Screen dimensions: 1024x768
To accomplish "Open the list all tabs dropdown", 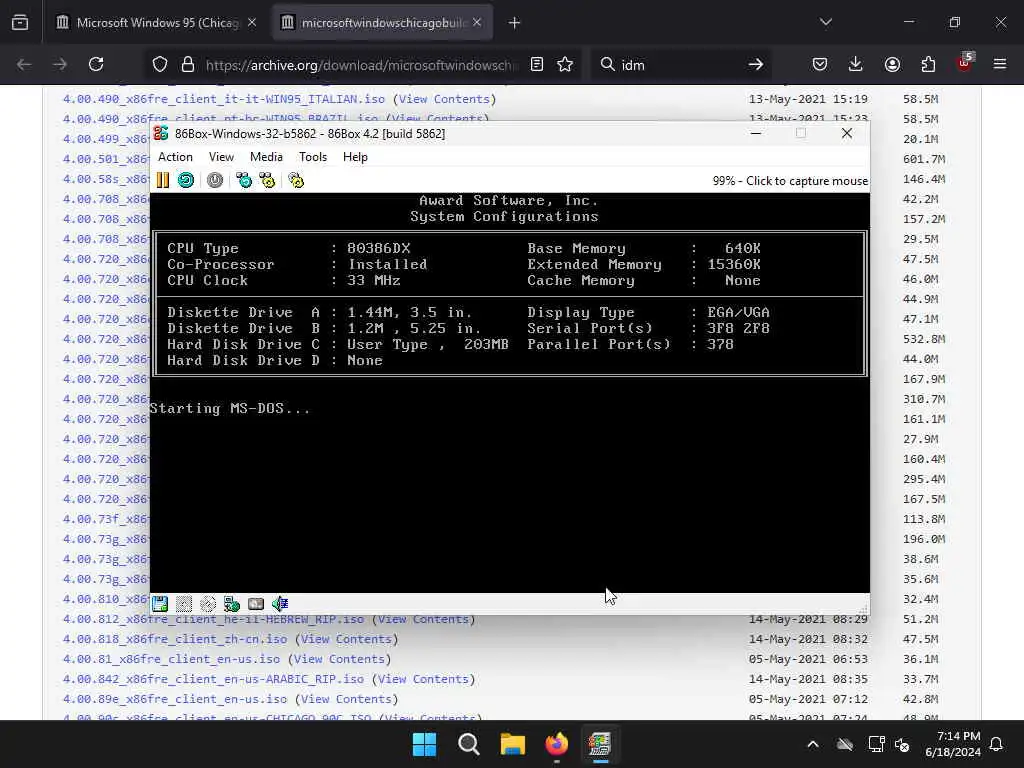I will click(x=826, y=22).
